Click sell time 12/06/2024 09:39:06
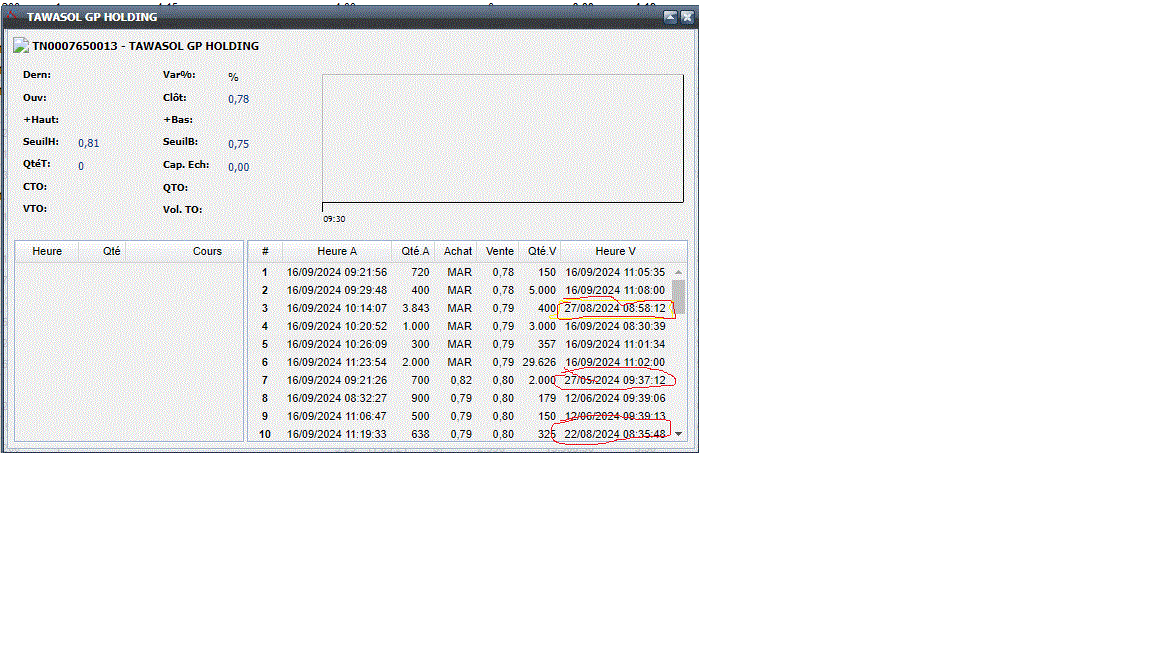 (615, 398)
